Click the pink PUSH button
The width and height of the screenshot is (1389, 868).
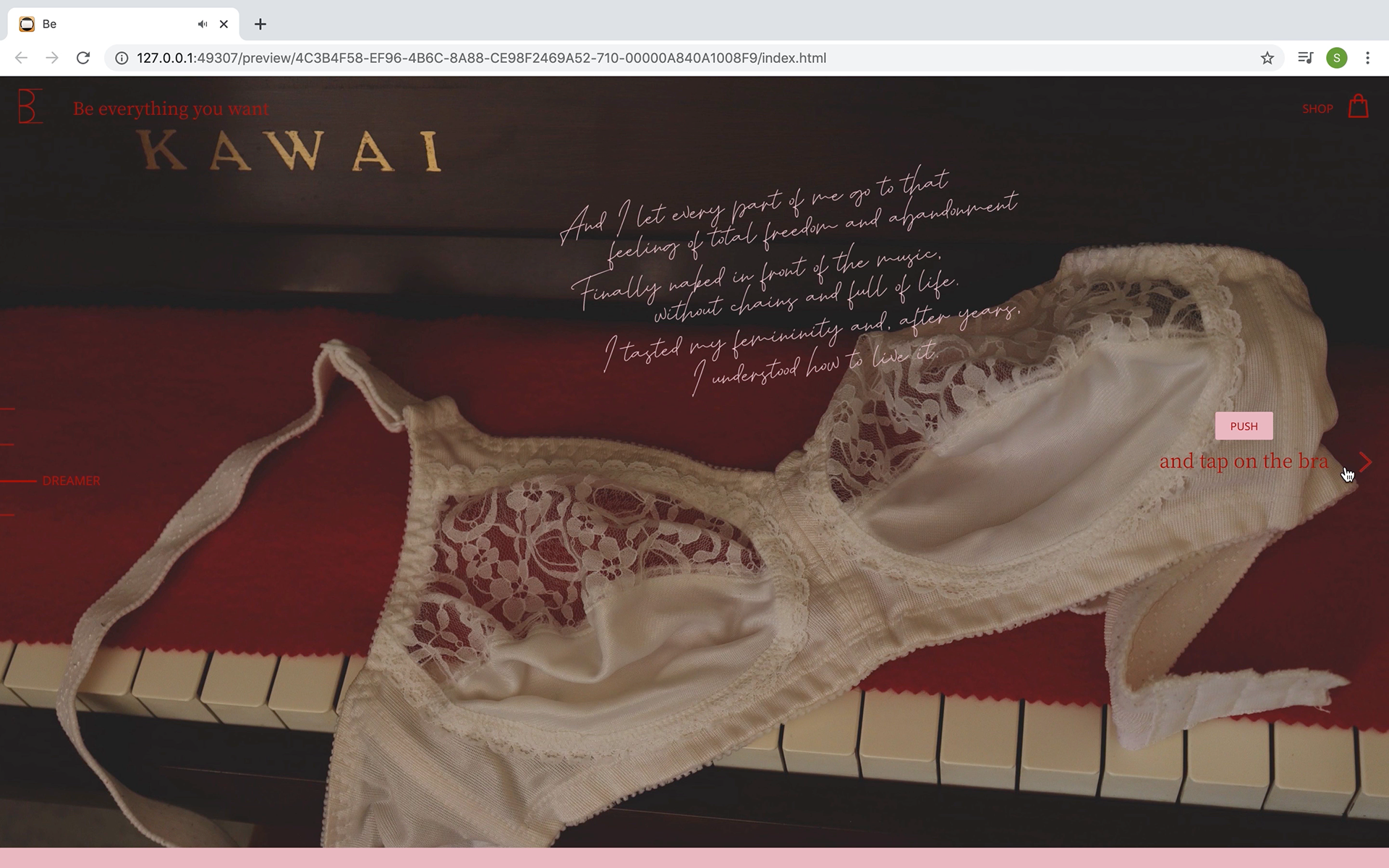point(1244,426)
